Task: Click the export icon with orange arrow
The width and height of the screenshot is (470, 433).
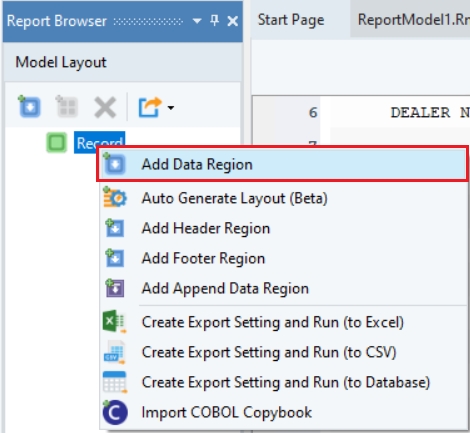Action: tap(150, 107)
